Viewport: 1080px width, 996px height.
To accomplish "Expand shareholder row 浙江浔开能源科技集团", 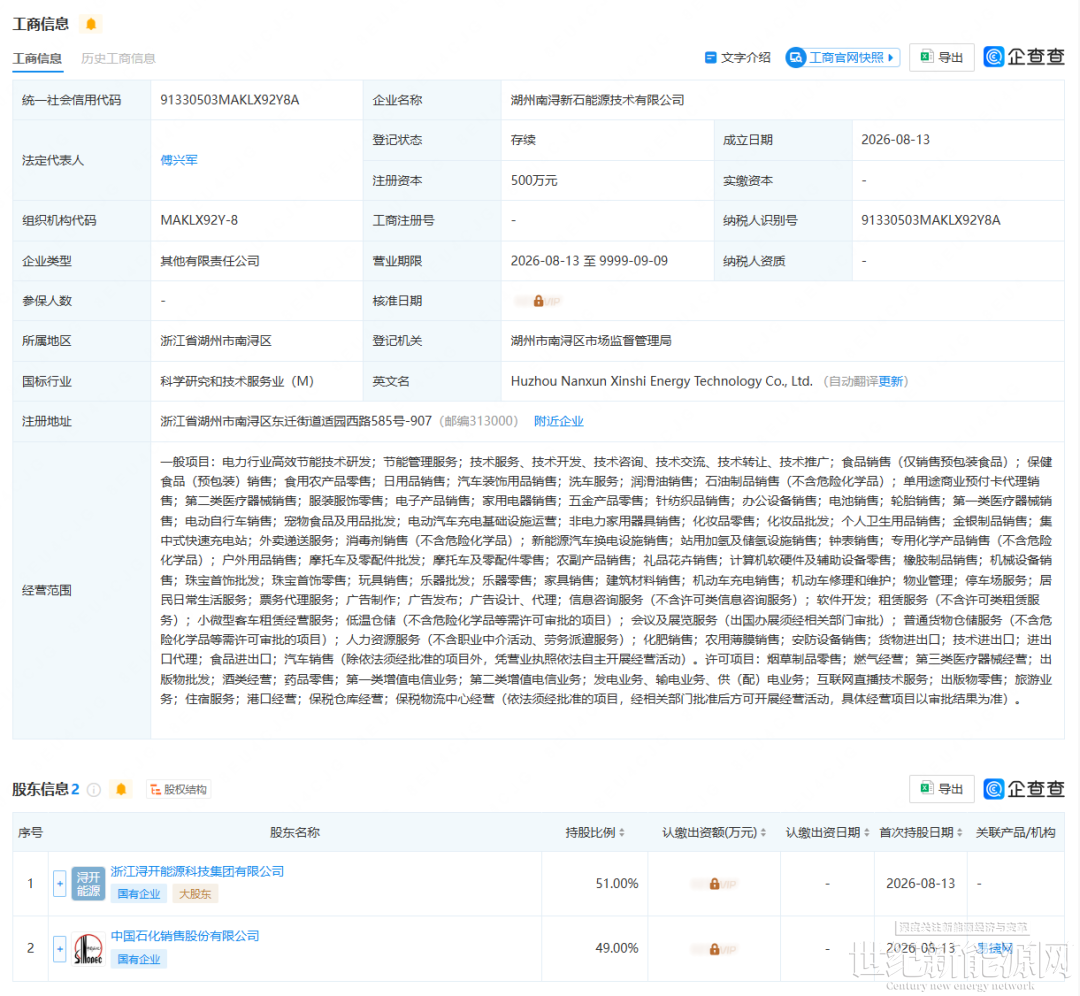I will (x=60, y=884).
